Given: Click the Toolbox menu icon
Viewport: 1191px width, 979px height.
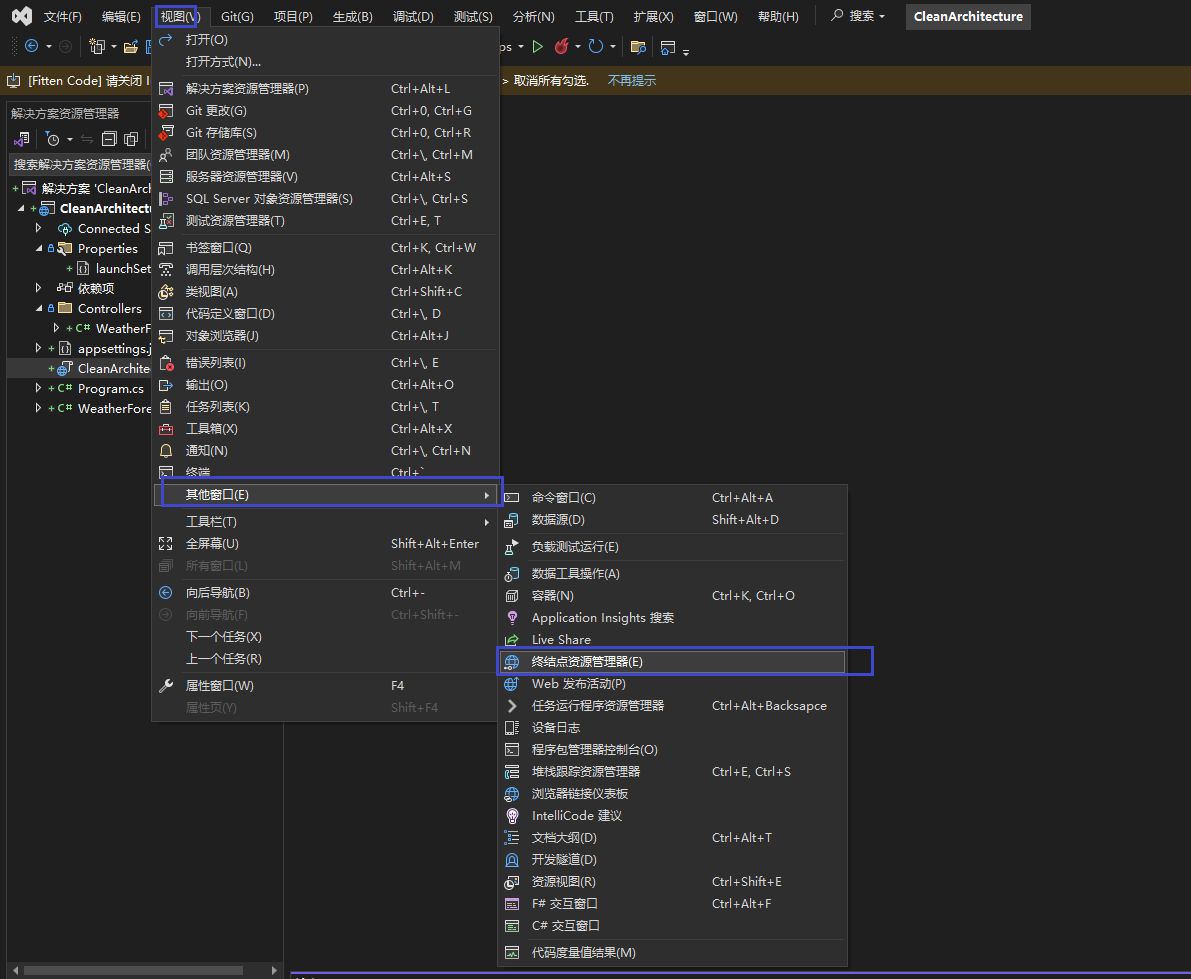Looking at the screenshot, I should click(166, 429).
